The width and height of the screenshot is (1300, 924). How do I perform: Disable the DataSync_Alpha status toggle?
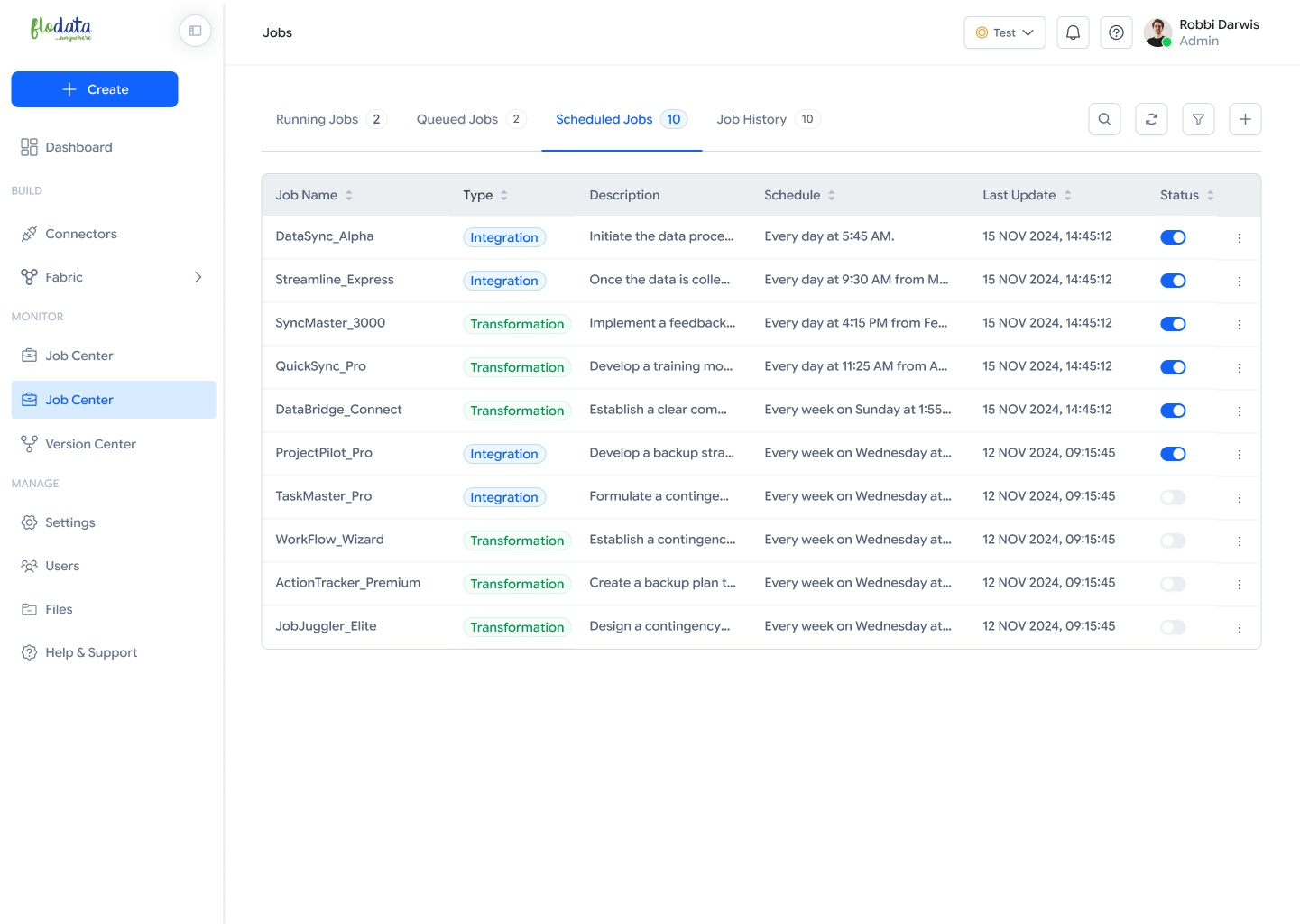1173,237
